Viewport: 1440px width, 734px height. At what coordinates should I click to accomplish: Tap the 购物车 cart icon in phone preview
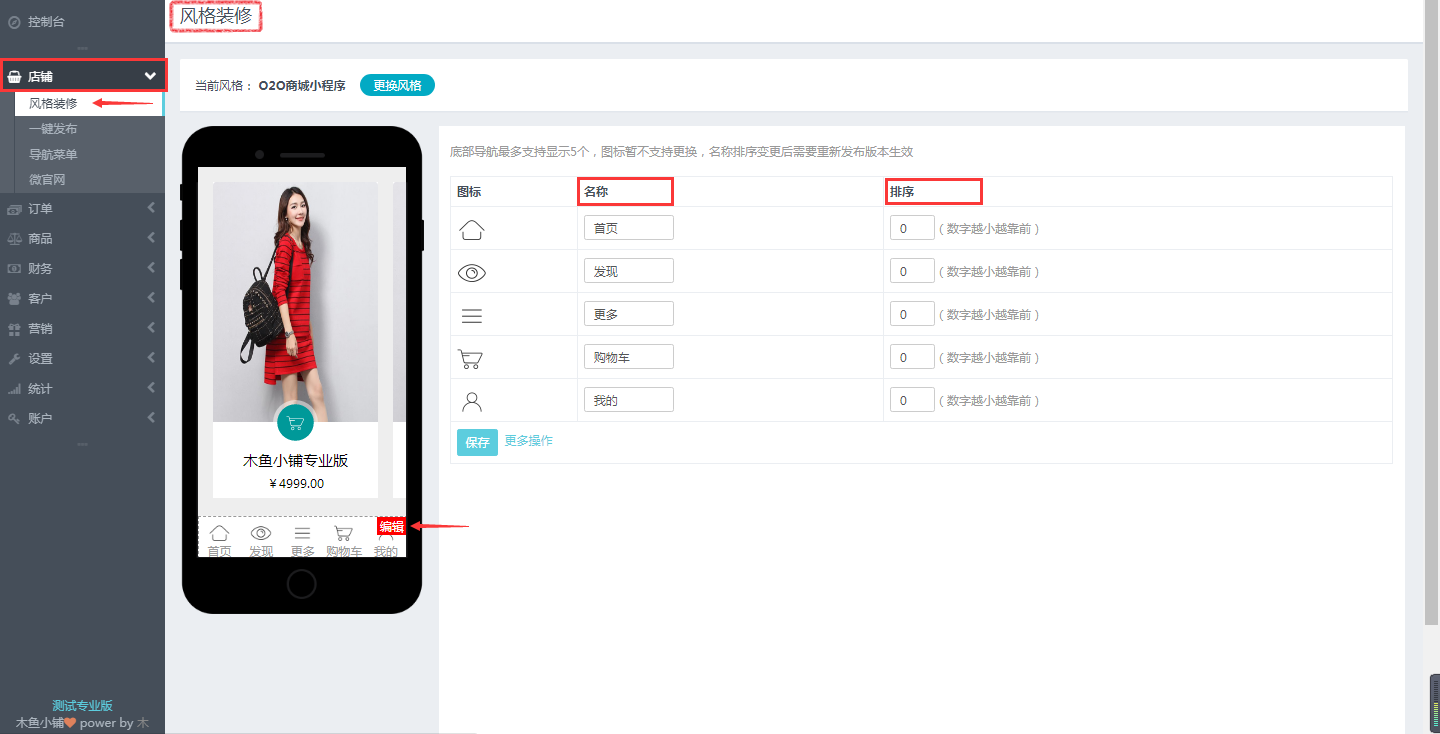343,534
